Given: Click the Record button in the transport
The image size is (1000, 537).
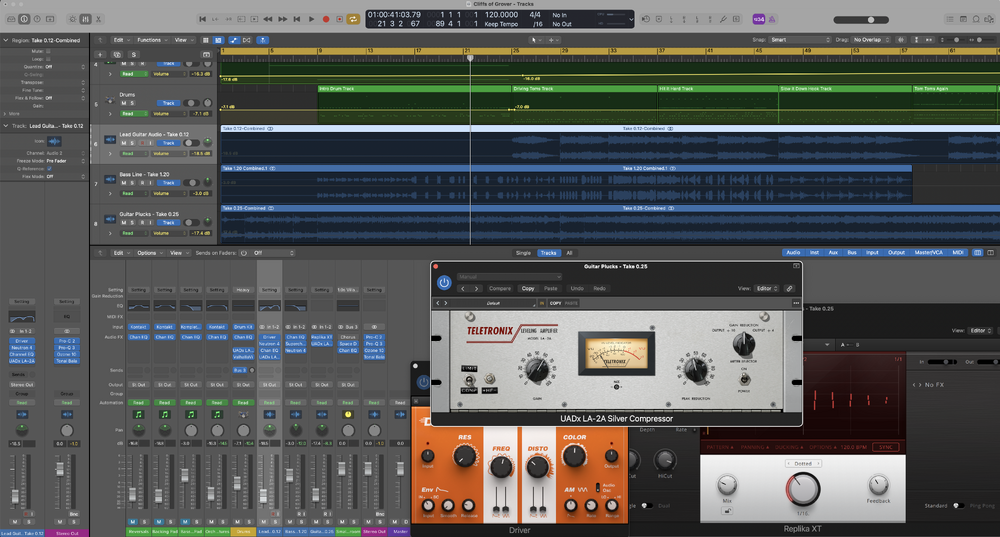Looking at the screenshot, I should click(326, 19).
